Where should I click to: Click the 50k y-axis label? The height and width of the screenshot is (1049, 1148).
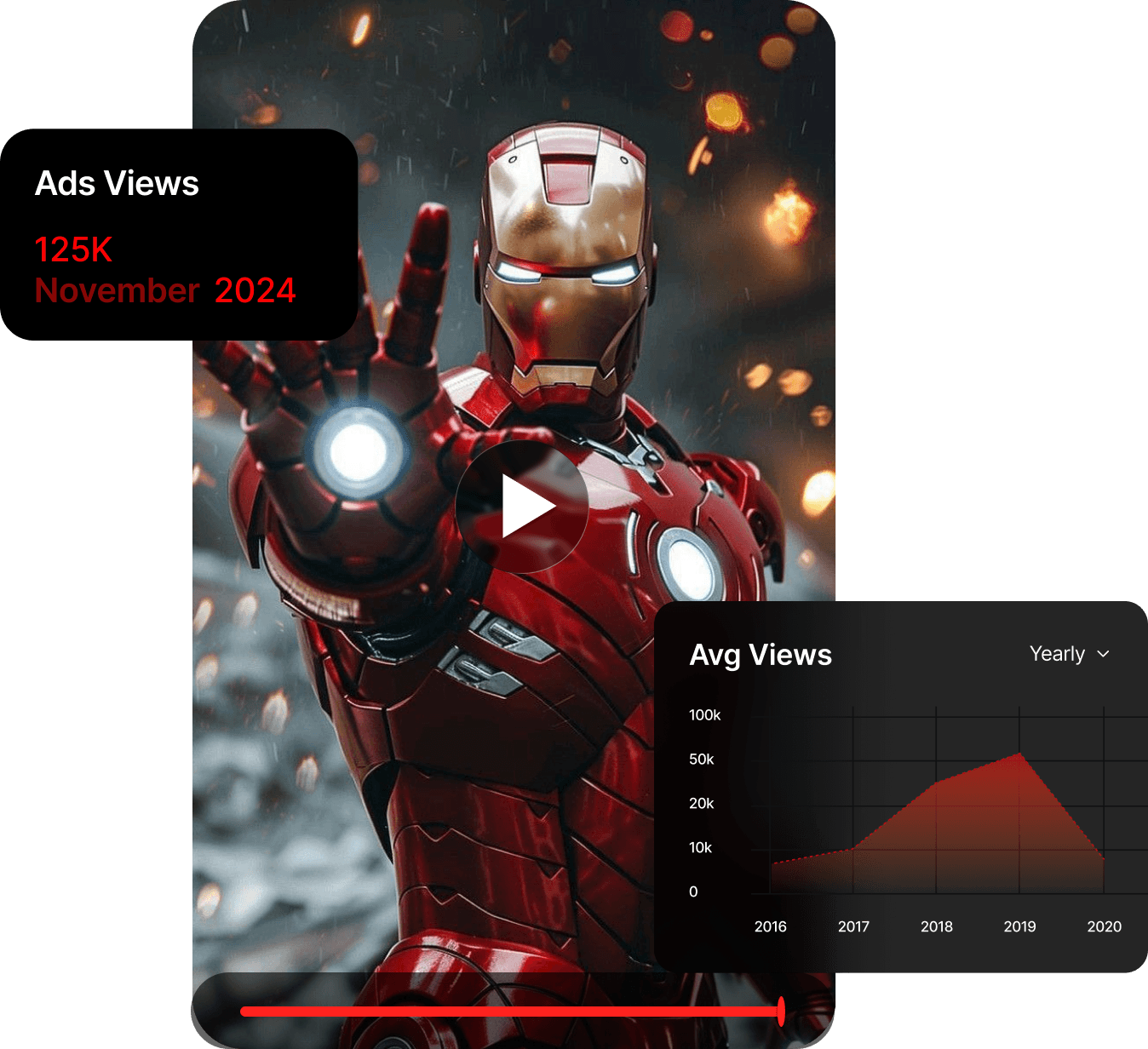(702, 760)
